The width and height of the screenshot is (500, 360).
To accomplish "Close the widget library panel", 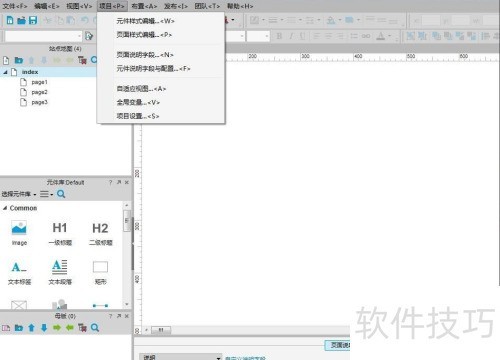I will point(127,182).
